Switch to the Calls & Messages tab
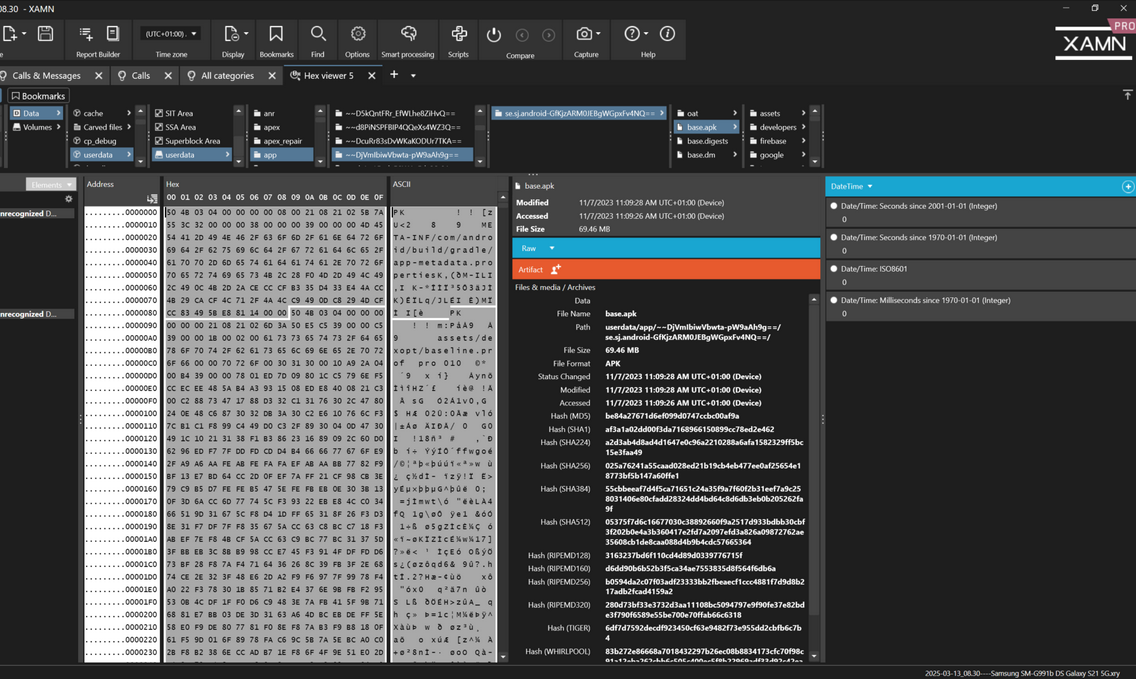The width and height of the screenshot is (1136, 679). click(x=46, y=76)
